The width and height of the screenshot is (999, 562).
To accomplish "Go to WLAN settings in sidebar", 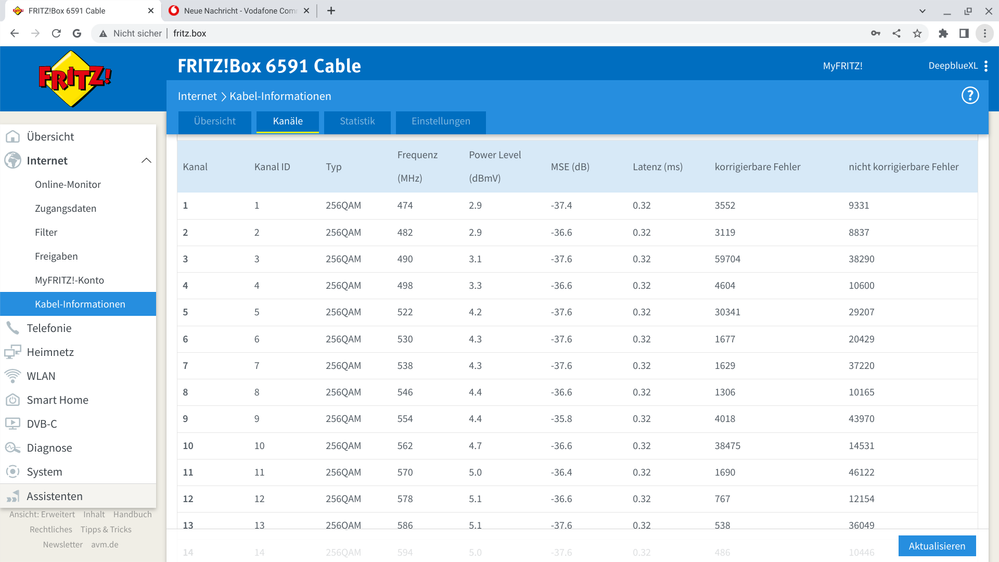I will (x=41, y=376).
